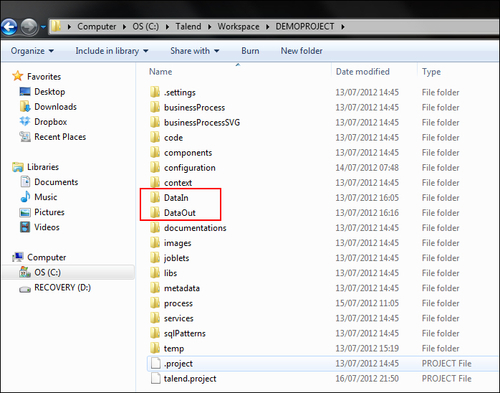Select the context folder icon

click(155, 182)
